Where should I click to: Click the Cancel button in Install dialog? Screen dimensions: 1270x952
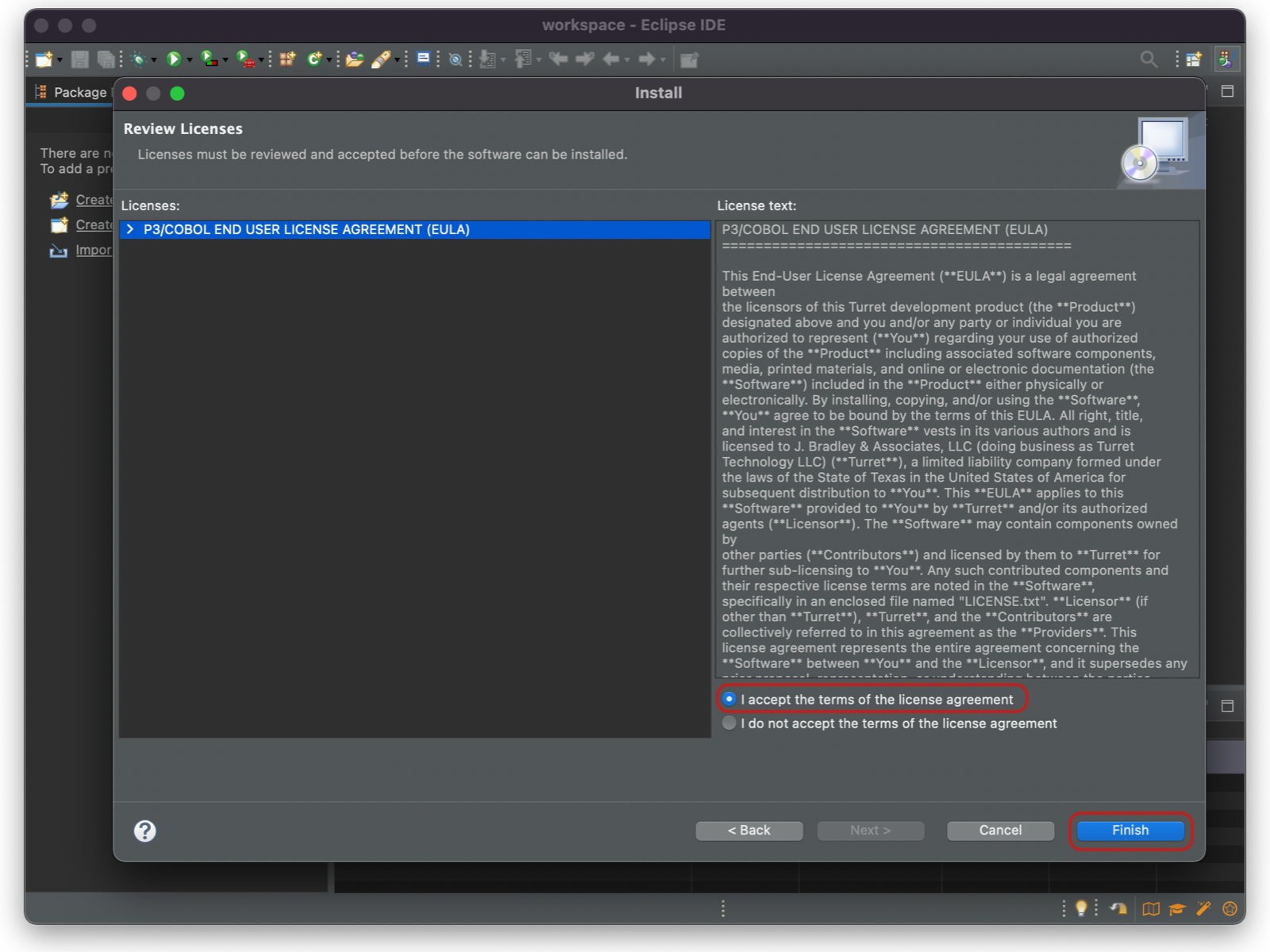1000,831
